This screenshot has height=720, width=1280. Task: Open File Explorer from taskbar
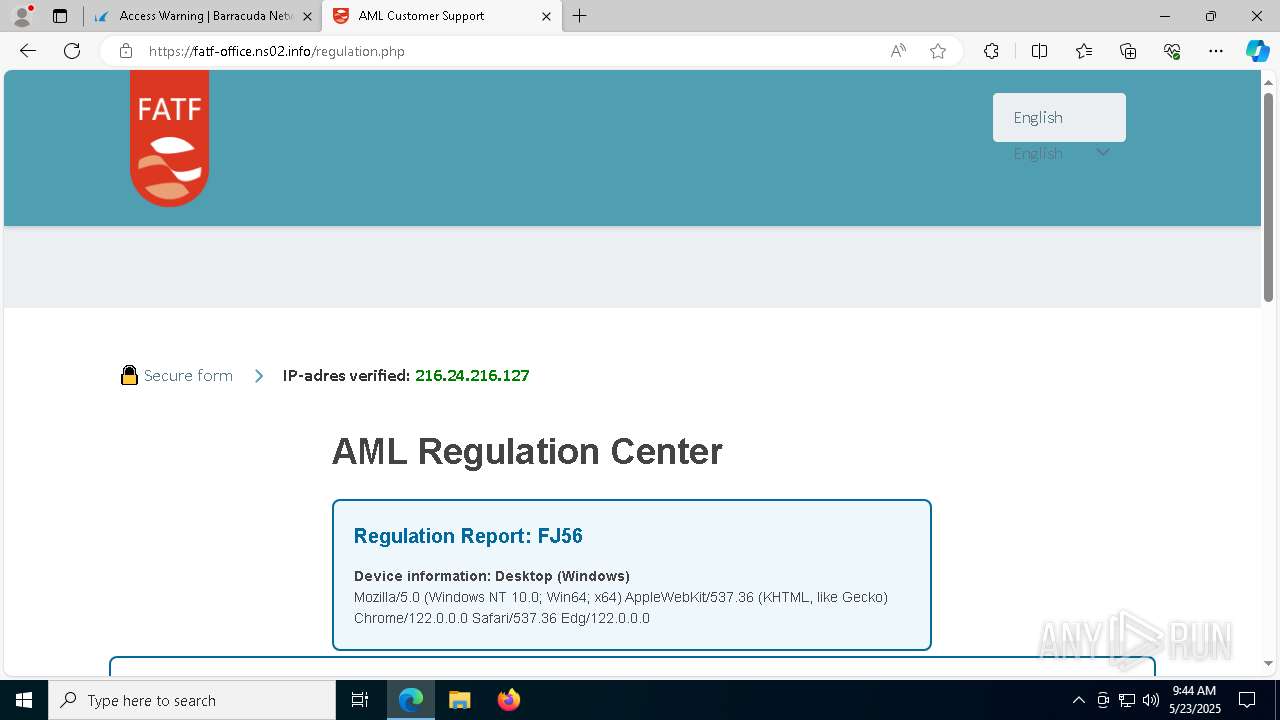tap(459, 700)
